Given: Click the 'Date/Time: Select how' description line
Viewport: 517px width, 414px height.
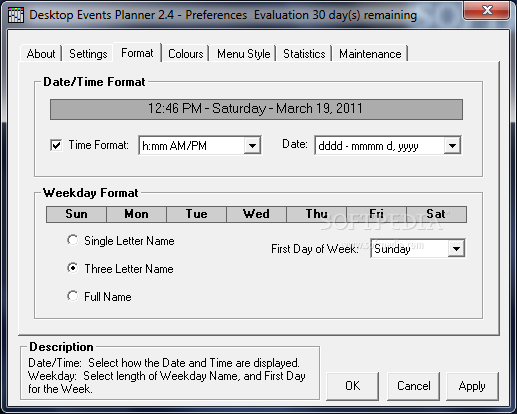Looking at the screenshot, I should [x=164, y=363].
